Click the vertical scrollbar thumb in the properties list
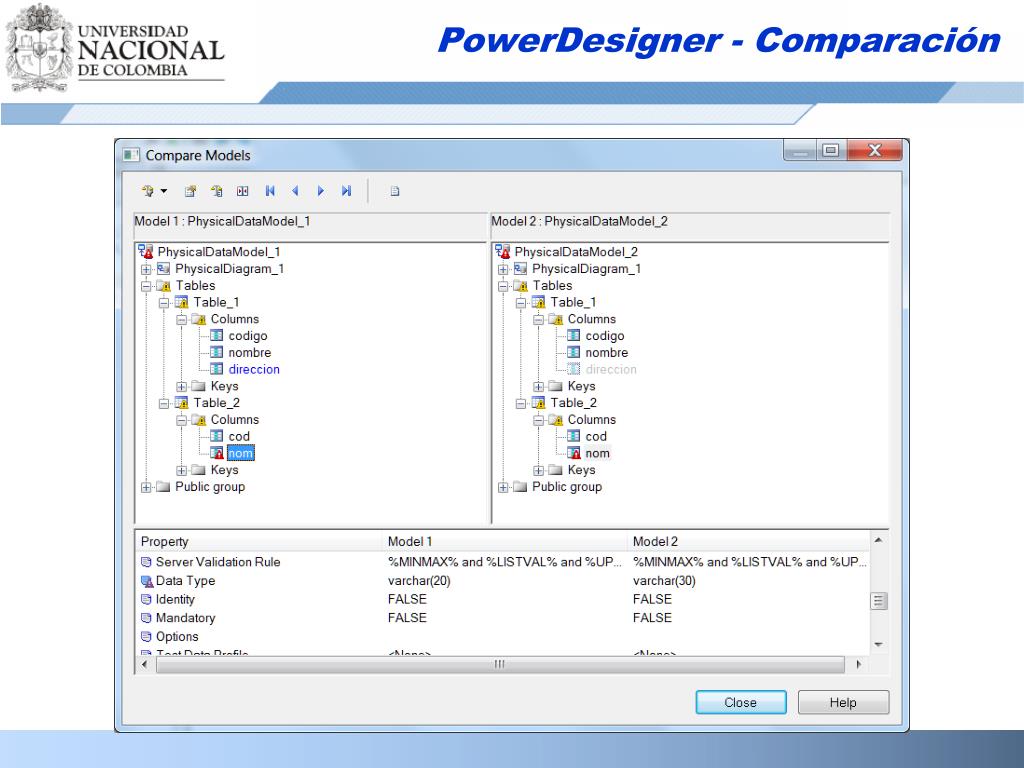 (879, 601)
